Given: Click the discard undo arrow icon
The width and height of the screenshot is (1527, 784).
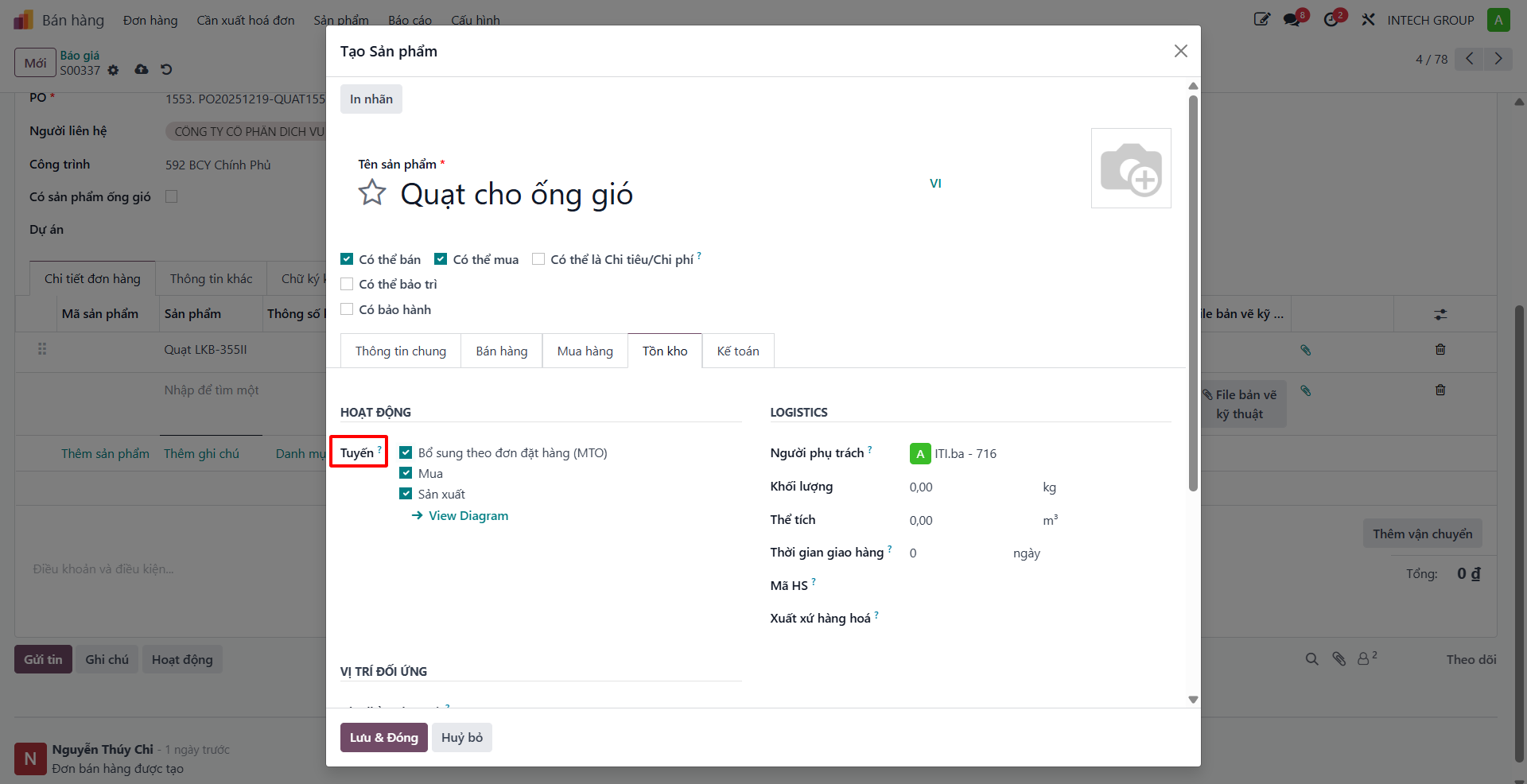Looking at the screenshot, I should point(166,69).
